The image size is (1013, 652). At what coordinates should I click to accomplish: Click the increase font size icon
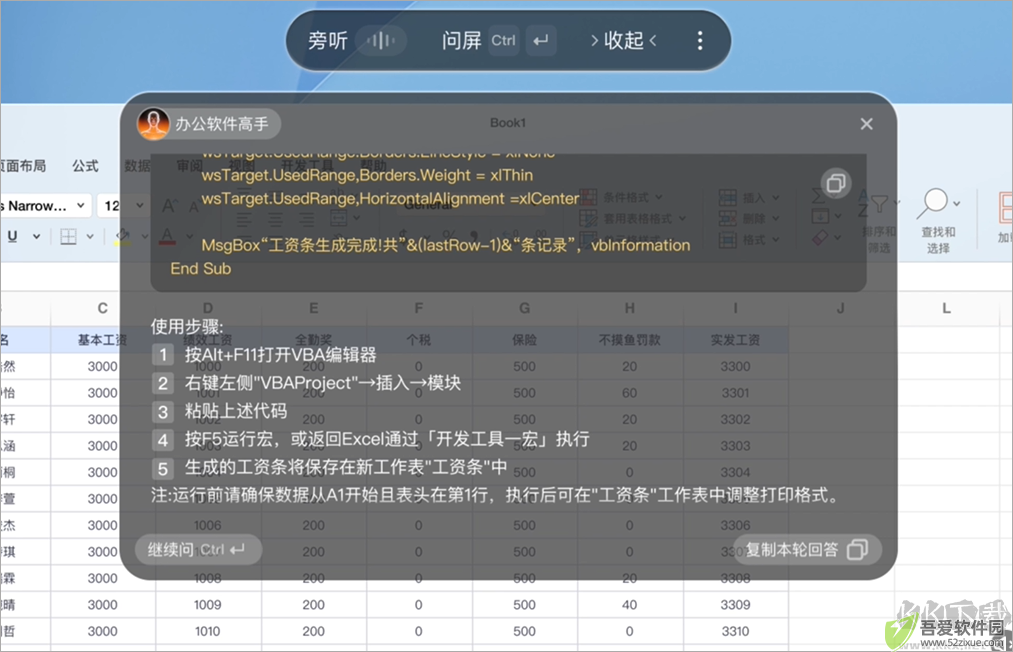tap(169, 205)
